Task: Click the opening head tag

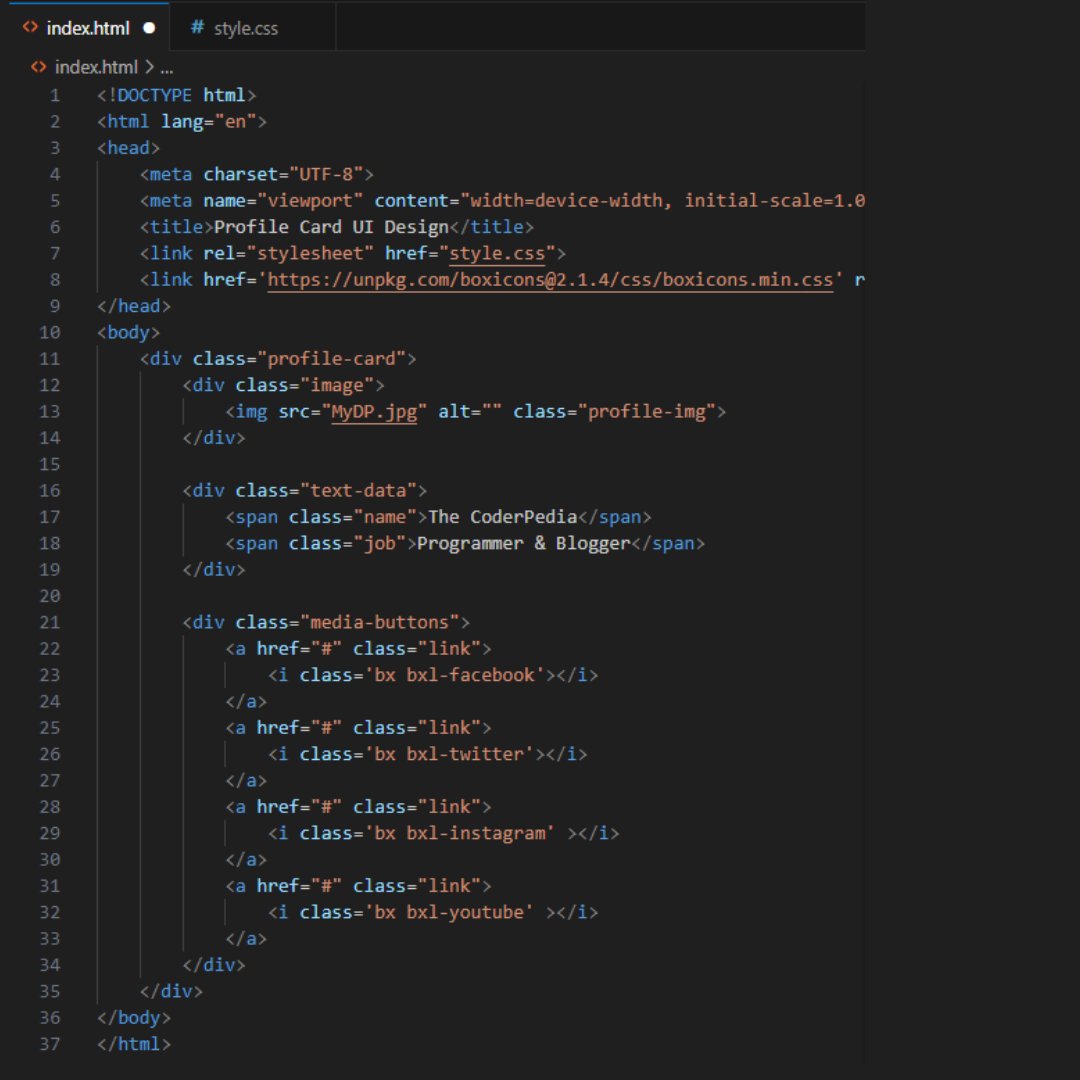Action: coord(128,148)
